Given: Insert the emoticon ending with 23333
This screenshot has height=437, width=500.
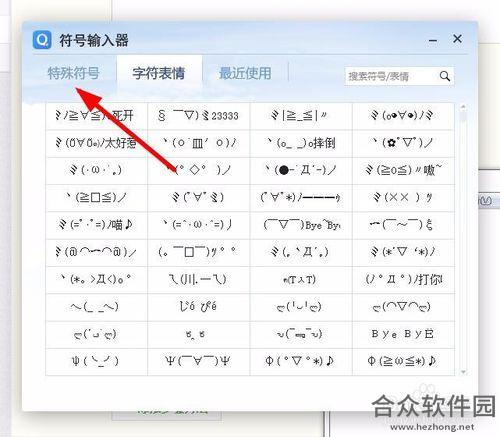Looking at the screenshot, I should pyautogui.click(x=199, y=116).
